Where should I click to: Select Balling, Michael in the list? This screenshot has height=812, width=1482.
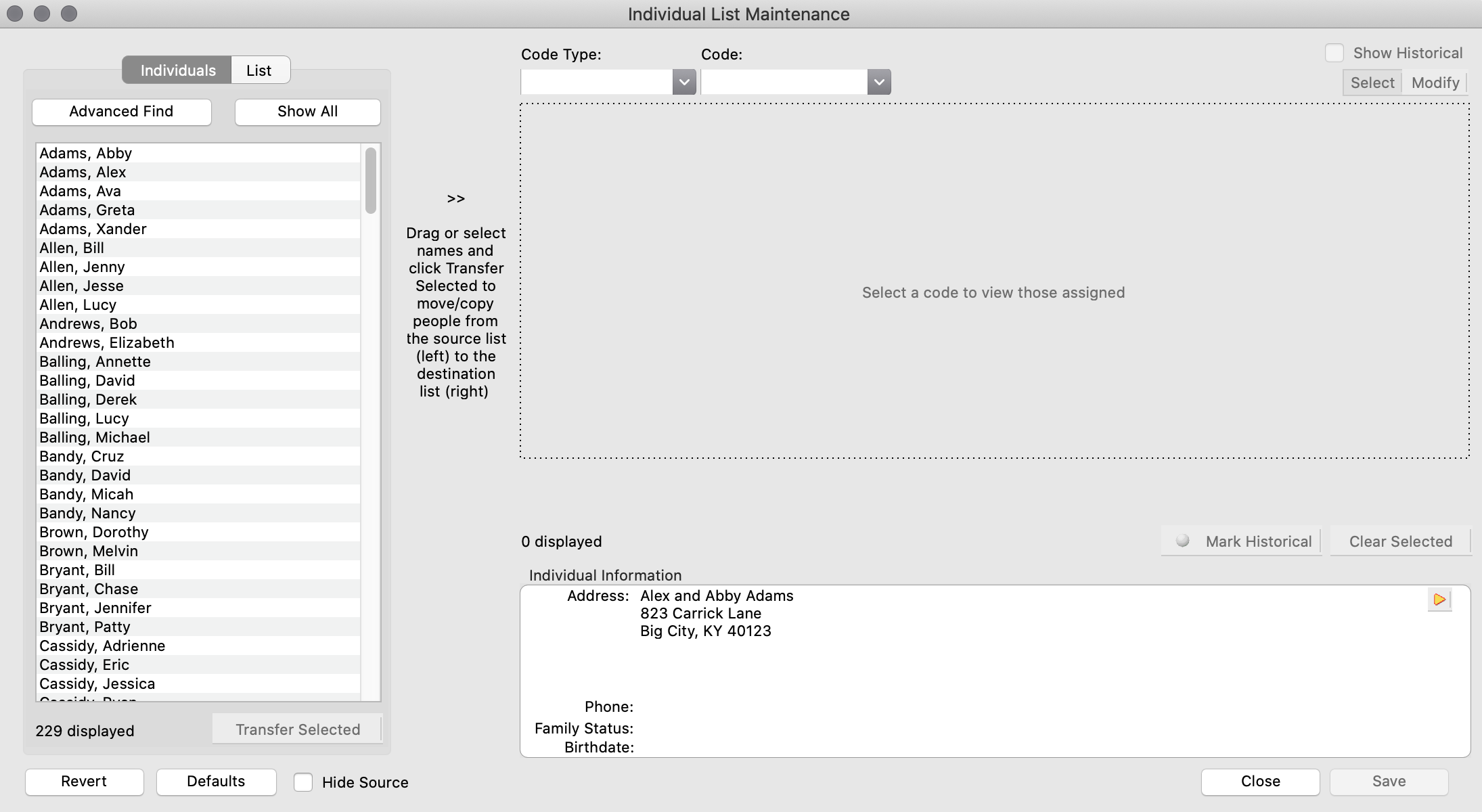tap(95, 437)
